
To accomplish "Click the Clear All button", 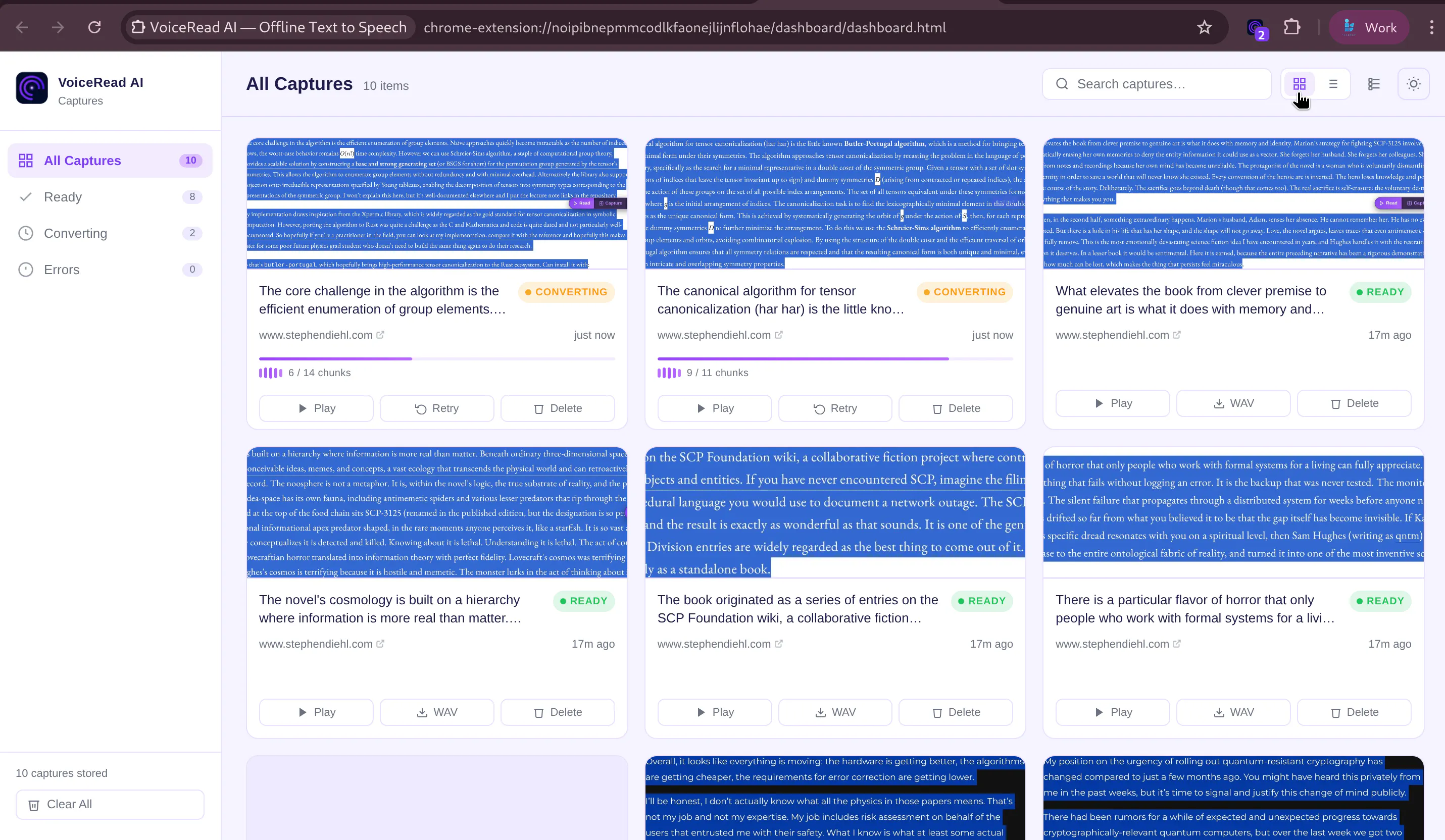I will (x=110, y=805).
